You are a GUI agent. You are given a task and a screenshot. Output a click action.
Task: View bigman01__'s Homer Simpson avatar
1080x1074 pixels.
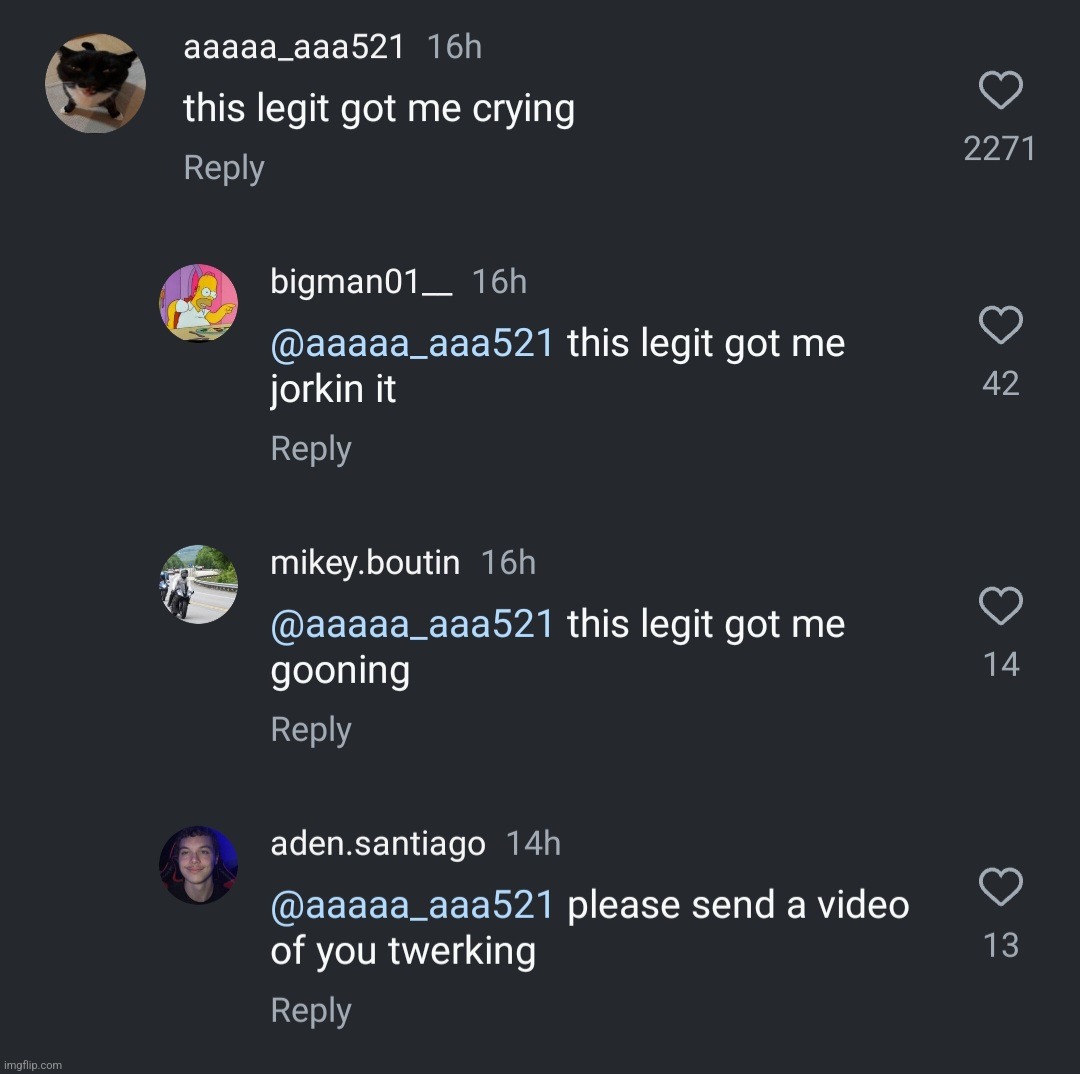(199, 303)
